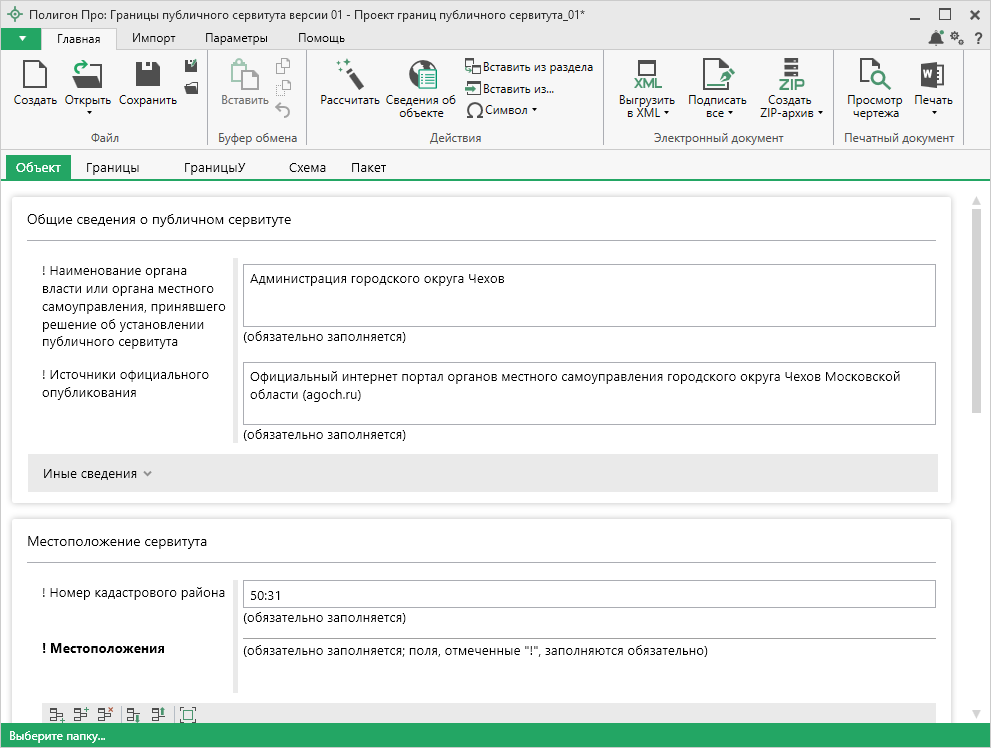Open Сведения об объекте globe icon

(421, 75)
